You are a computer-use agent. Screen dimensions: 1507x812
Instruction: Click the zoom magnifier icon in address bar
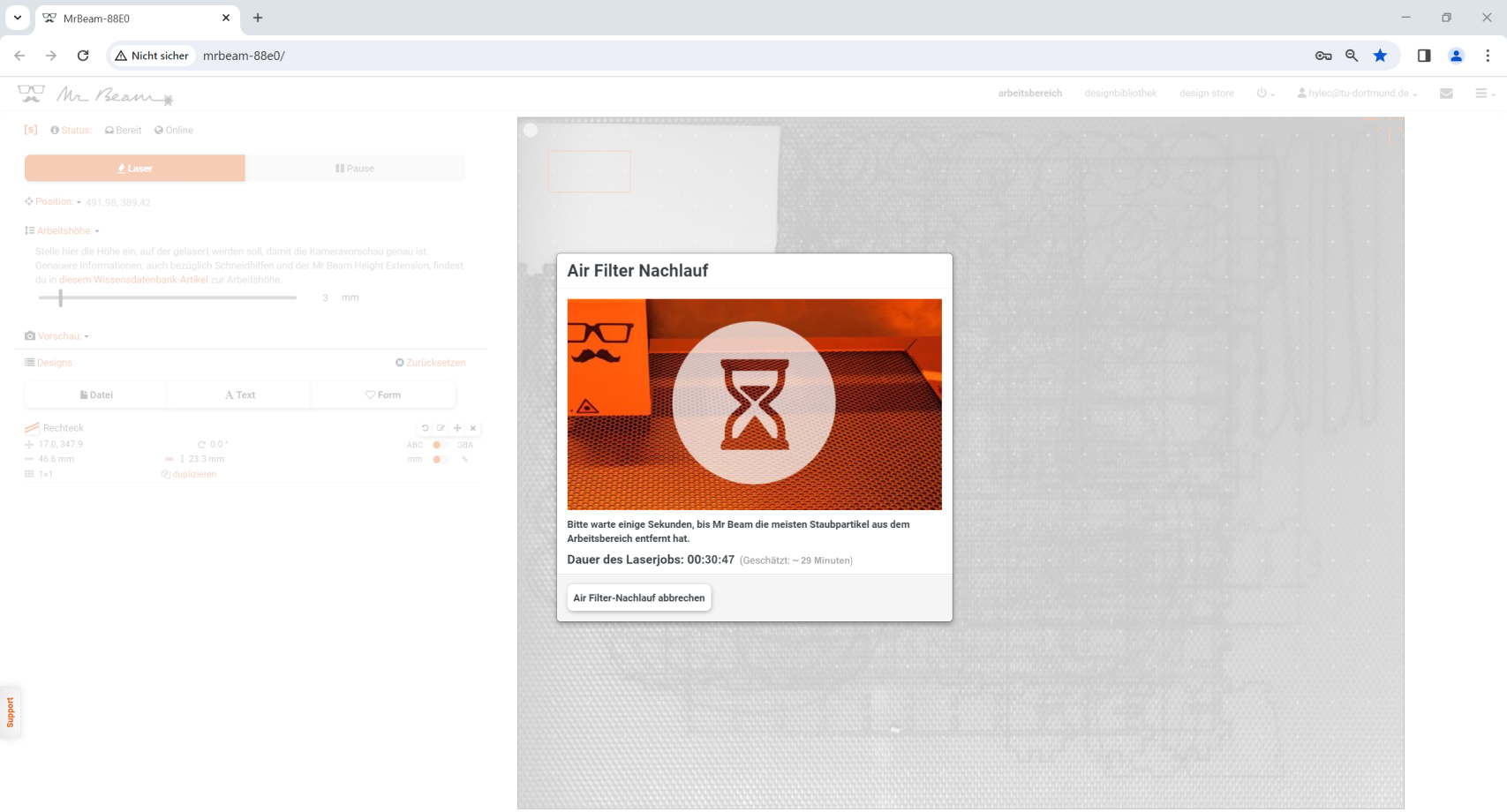(1352, 56)
